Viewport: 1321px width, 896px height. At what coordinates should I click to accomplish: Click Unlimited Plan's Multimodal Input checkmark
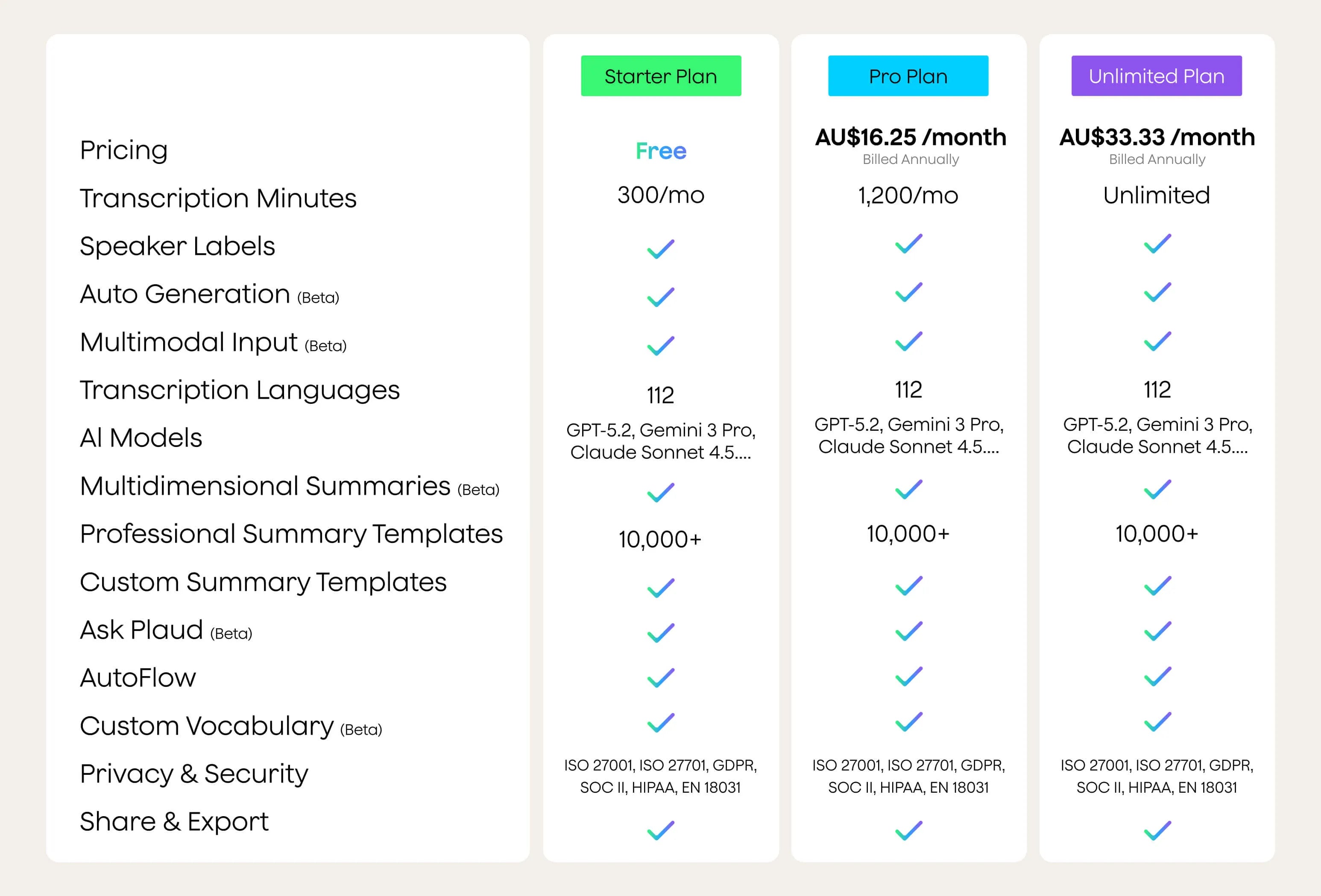click(x=1157, y=341)
